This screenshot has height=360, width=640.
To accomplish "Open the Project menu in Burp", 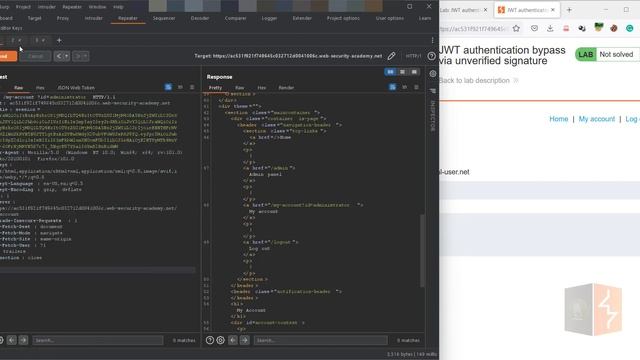I will click(x=23, y=7).
